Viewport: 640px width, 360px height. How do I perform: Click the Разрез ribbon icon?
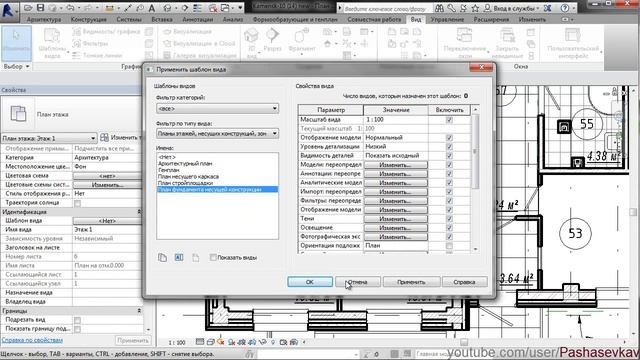coord(272,41)
